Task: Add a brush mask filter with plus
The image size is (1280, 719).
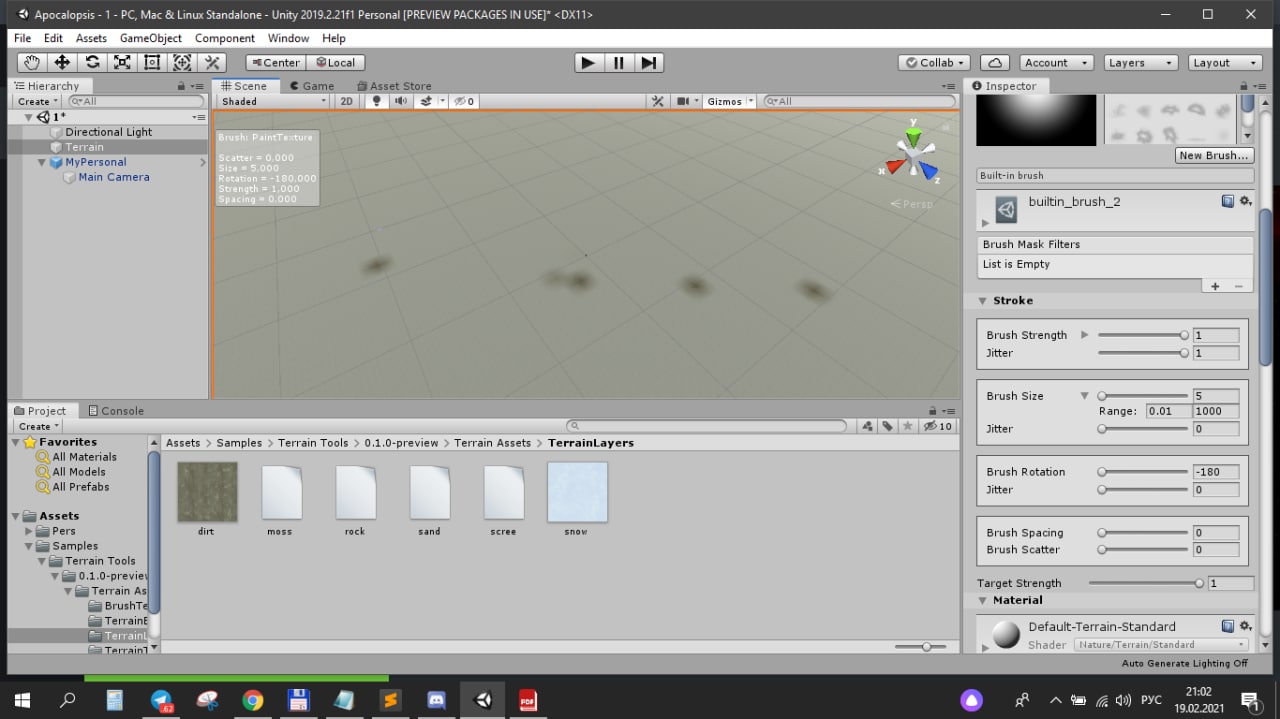Action: tap(1215, 286)
